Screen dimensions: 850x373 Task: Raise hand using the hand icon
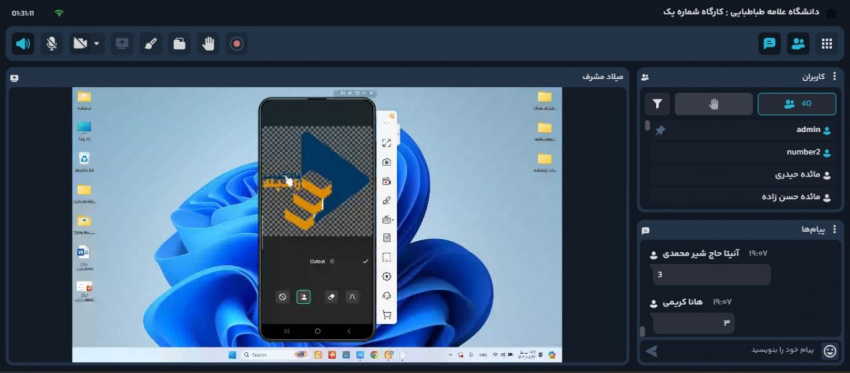tap(208, 44)
